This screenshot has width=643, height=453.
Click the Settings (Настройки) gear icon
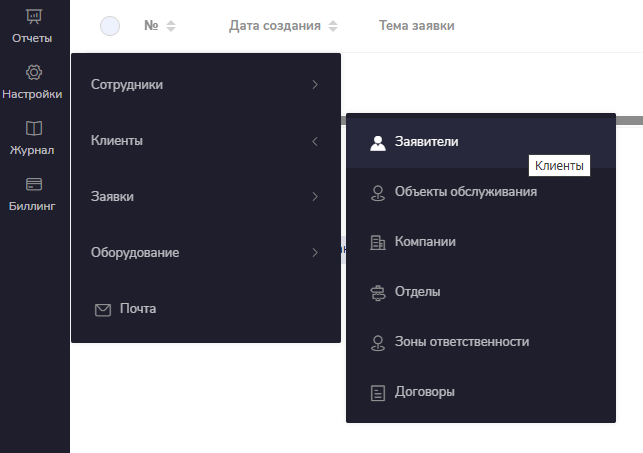[x=34, y=73]
